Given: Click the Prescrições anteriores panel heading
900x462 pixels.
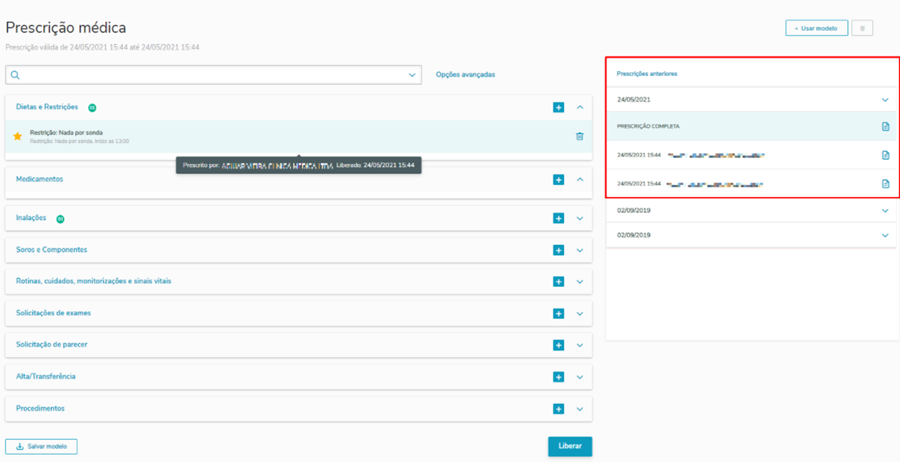Looking at the screenshot, I should pyautogui.click(x=647, y=74).
